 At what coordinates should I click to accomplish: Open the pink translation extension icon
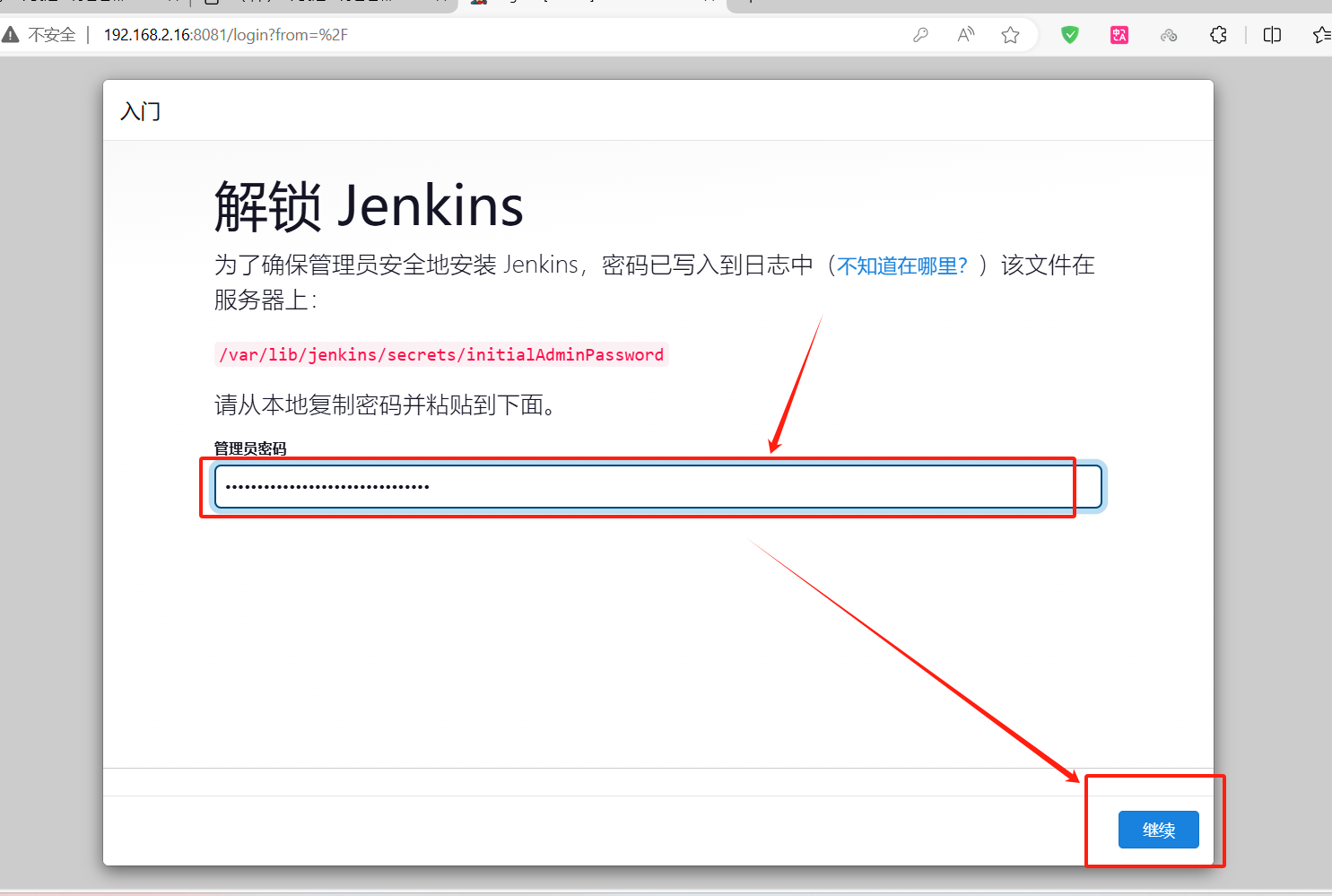1119,35
